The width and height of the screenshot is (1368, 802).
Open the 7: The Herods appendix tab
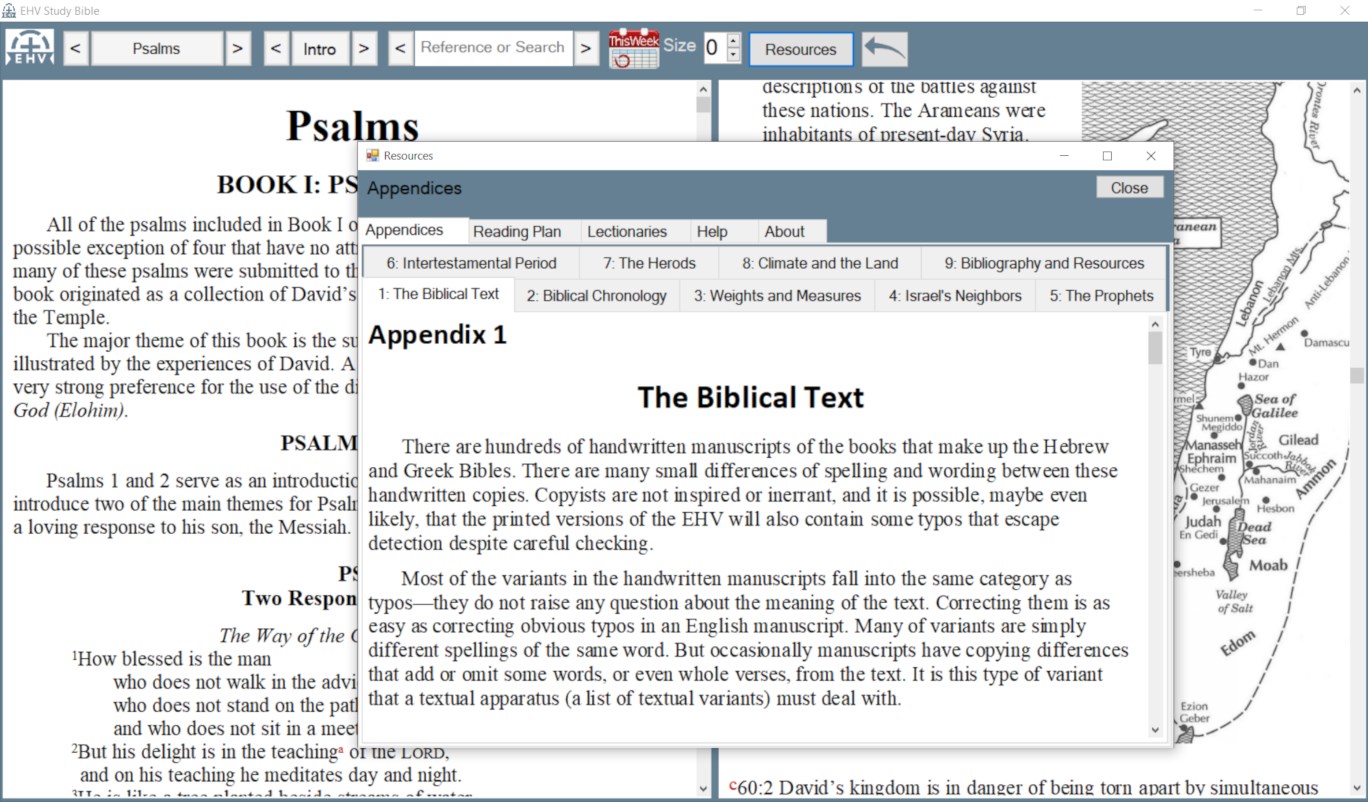(648, 263)
